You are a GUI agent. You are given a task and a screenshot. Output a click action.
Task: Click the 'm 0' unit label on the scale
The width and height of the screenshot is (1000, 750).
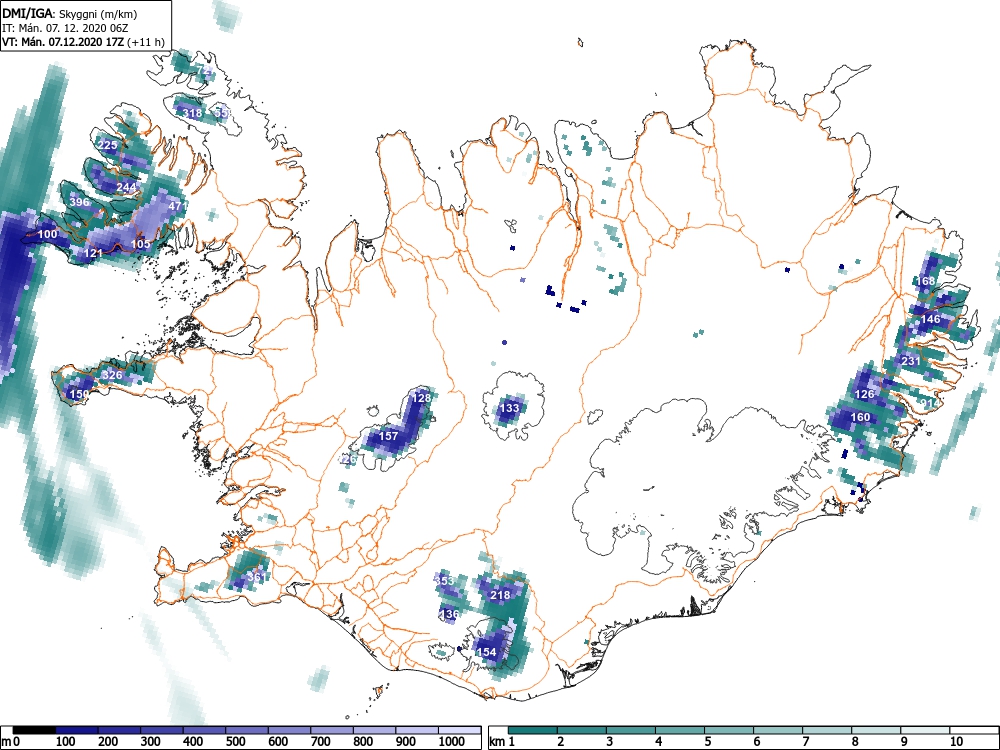click(11, 742)
